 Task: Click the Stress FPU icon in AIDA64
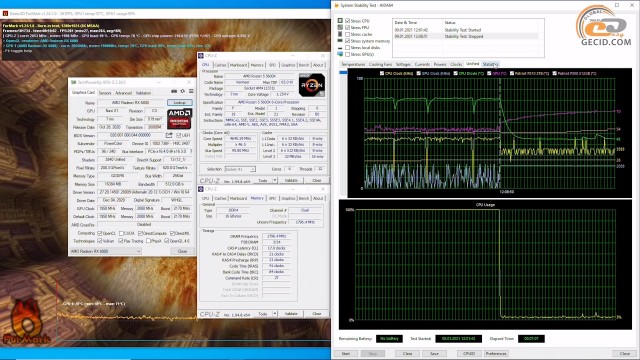click(340, 27)
